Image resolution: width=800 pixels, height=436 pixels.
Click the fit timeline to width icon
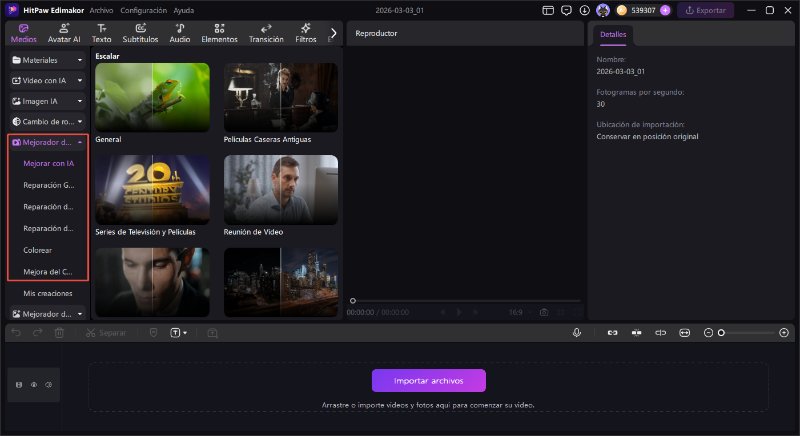(x=684, y=332)
